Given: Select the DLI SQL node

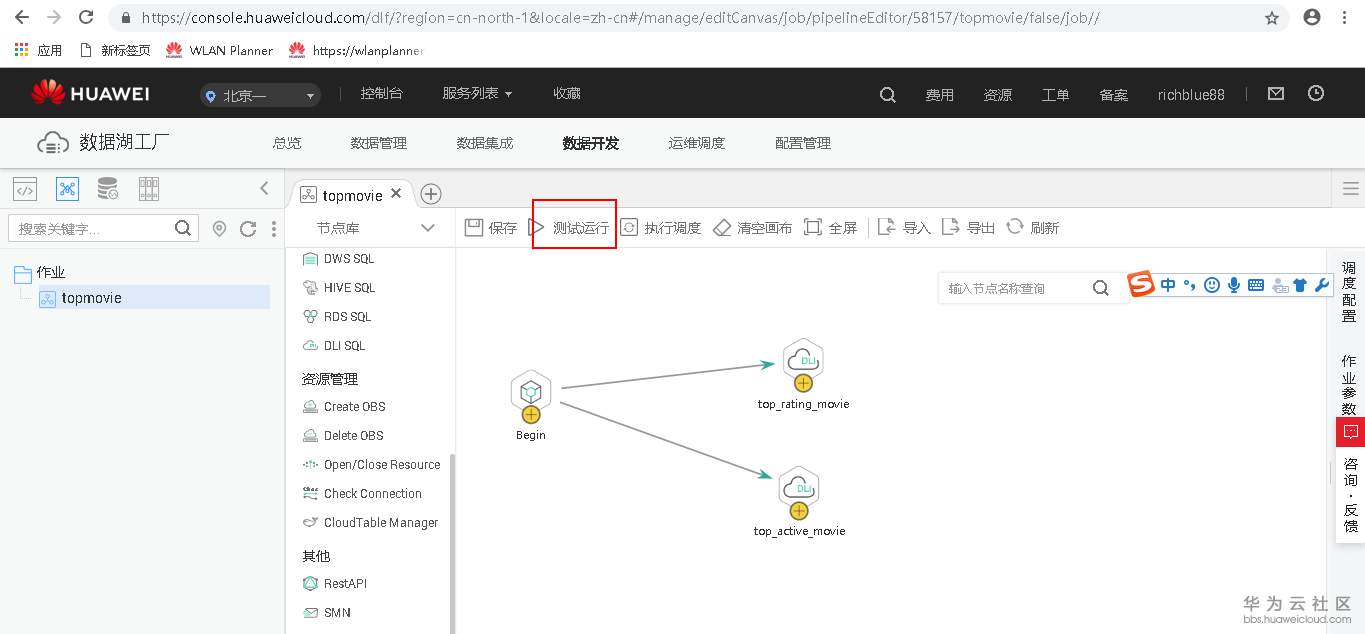Looking at the screenshot, I should pos(334,345).
